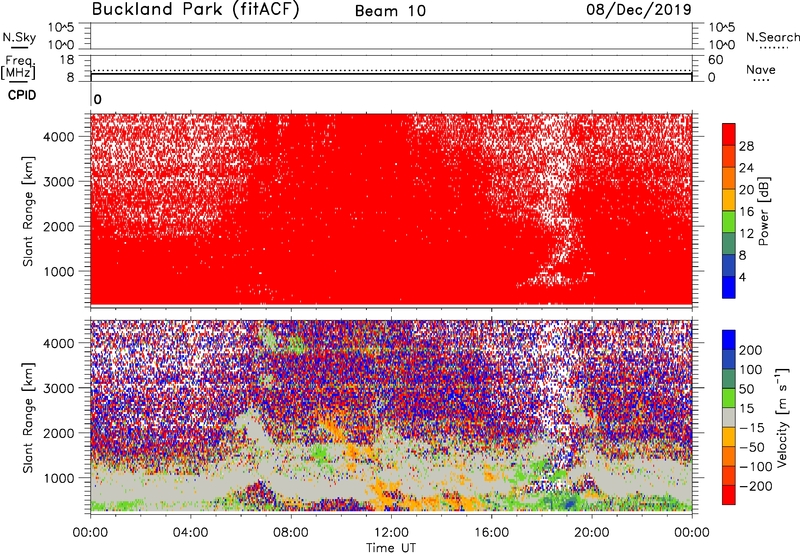Click the '16' tick on the power color bar
The height and width of the screenshot is (554, 800).
point(746,212)
